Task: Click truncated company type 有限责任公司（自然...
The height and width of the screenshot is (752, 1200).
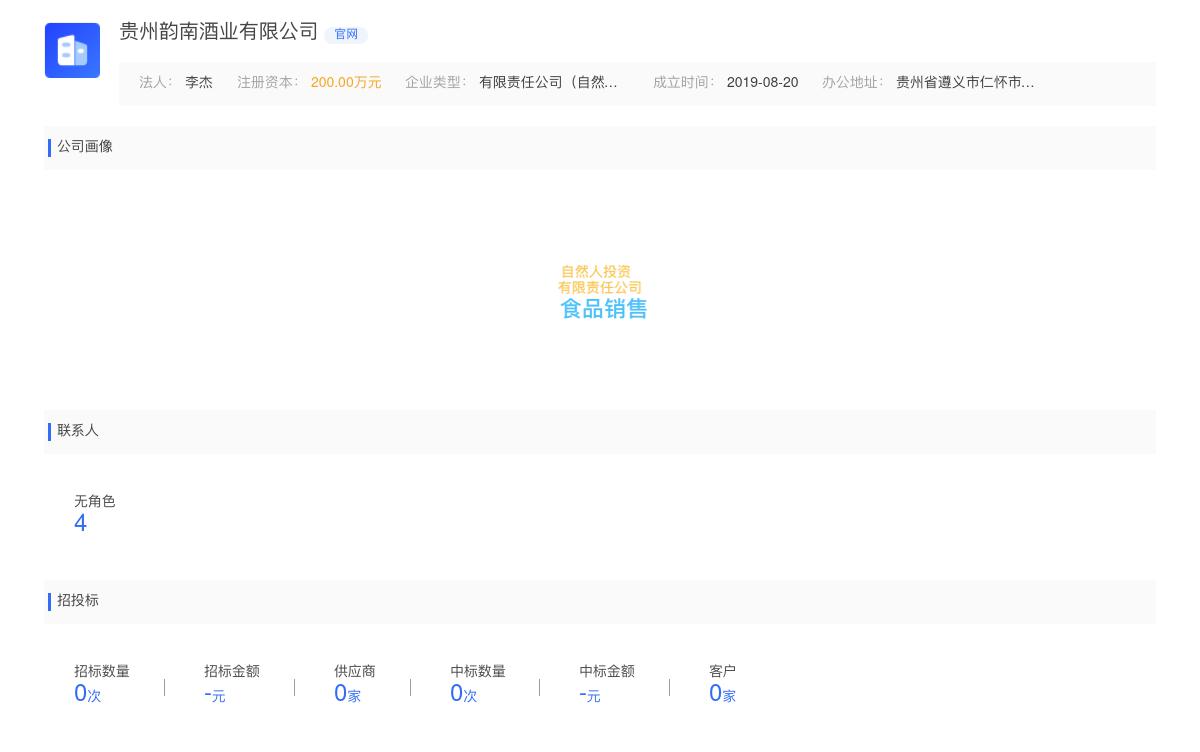Action: [x=548, y=83]
